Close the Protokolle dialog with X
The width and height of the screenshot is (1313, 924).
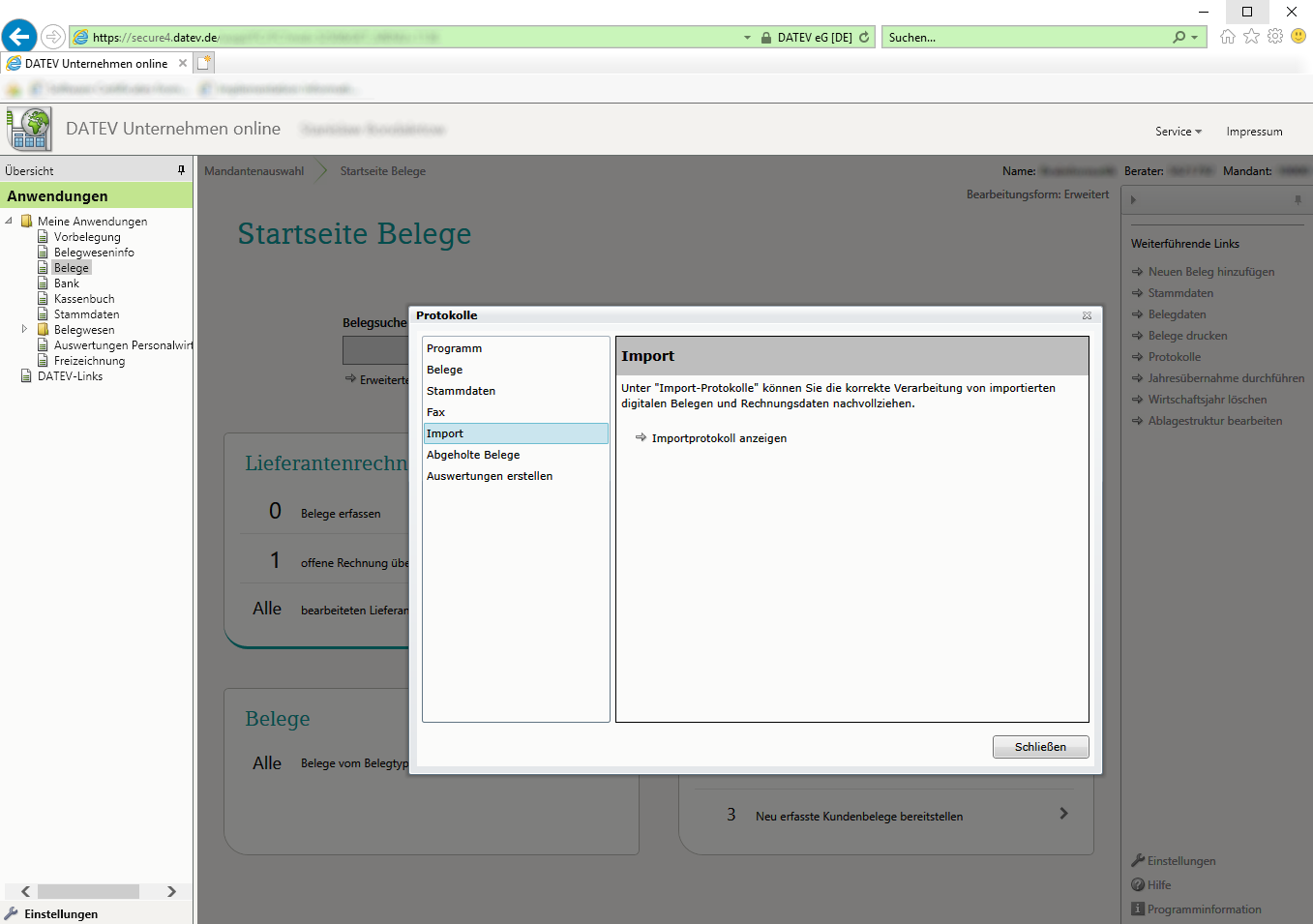tap(1087, 315)
